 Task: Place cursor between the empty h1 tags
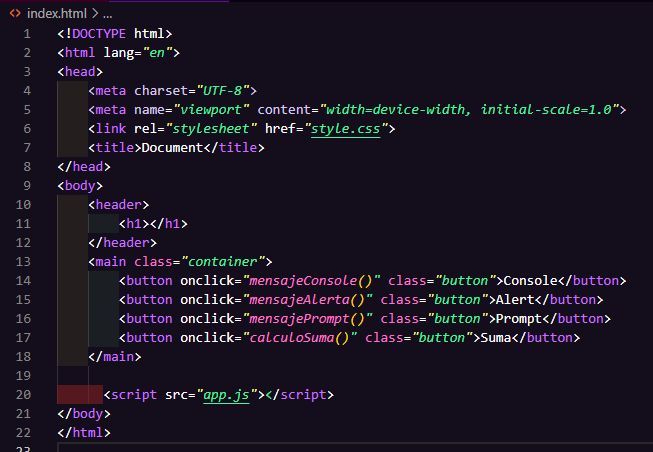tap(150, 224)
